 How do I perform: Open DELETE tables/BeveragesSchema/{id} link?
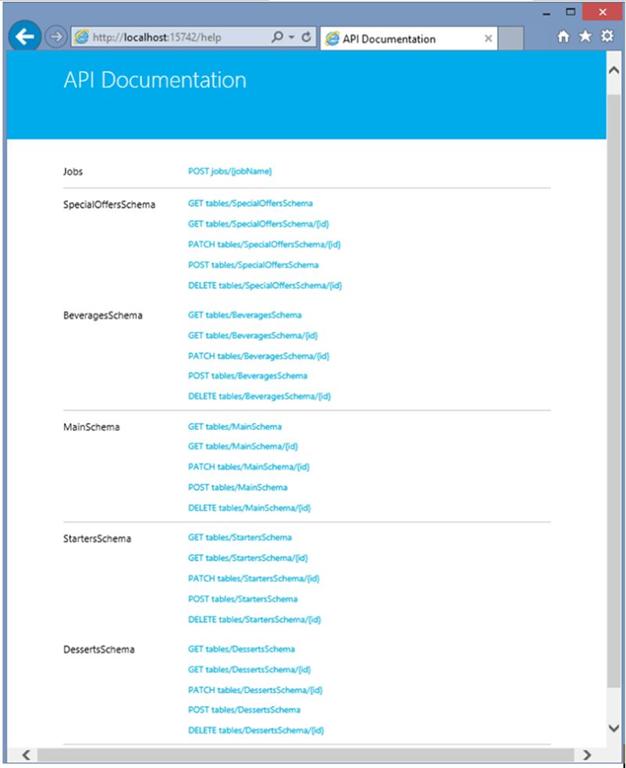260,396
